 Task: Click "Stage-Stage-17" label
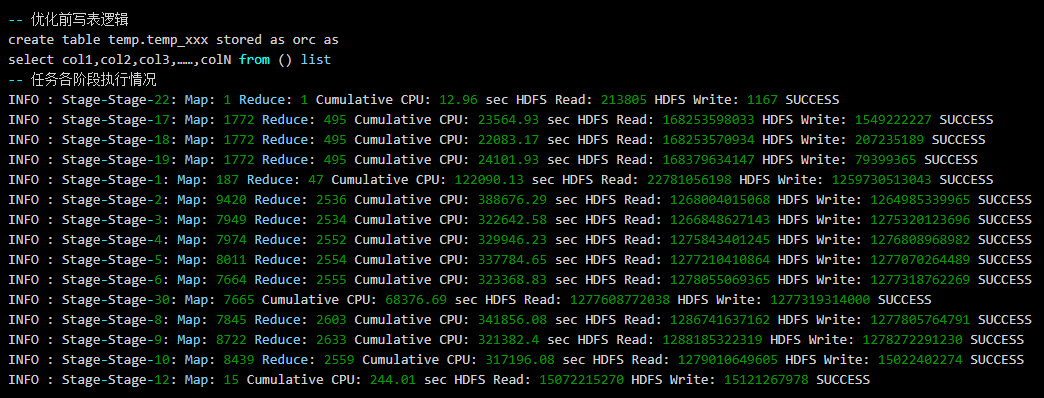117,120
